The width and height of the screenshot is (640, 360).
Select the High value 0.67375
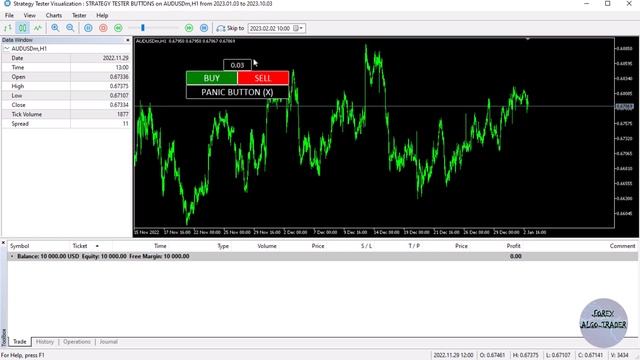(x=119, y=86)
